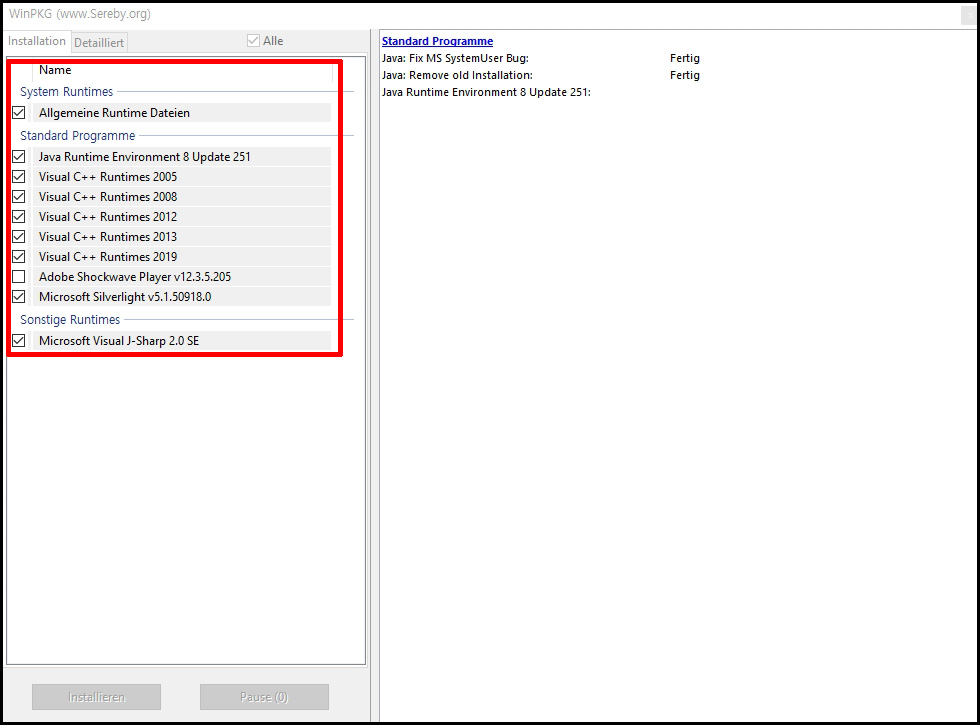
Task: Uncheck Microsoft Silverlight checkbox
Action: click(x=19, y=296)
